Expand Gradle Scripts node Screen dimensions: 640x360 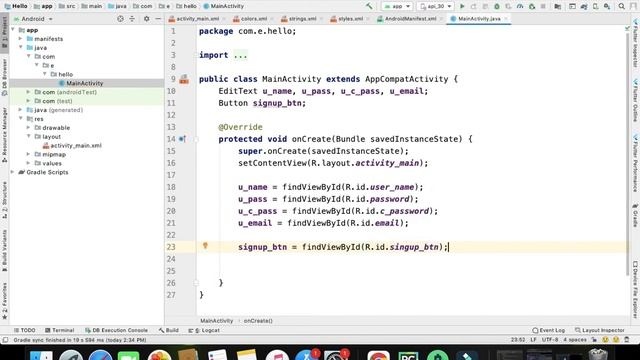[x=13, y=172]
